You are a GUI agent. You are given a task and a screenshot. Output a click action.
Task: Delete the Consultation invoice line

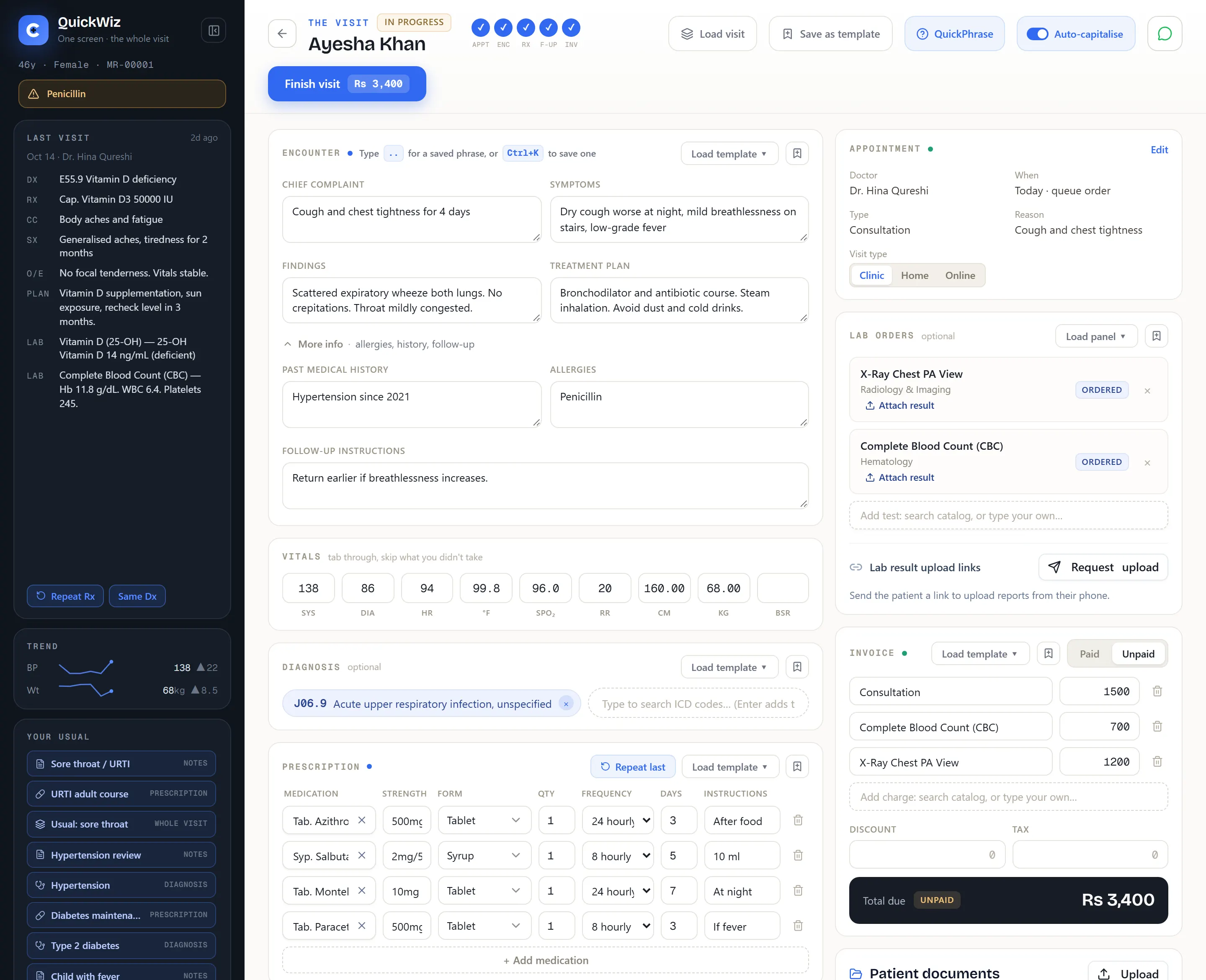click(x=1157, y=691)
